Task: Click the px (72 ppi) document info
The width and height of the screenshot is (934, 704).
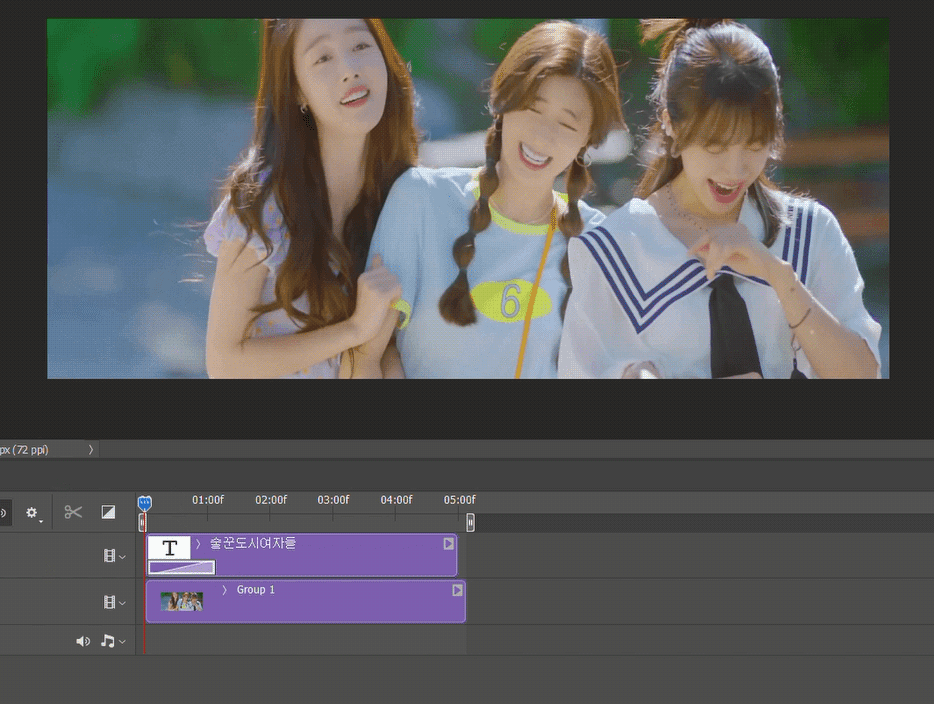Action: pos(24,450)
